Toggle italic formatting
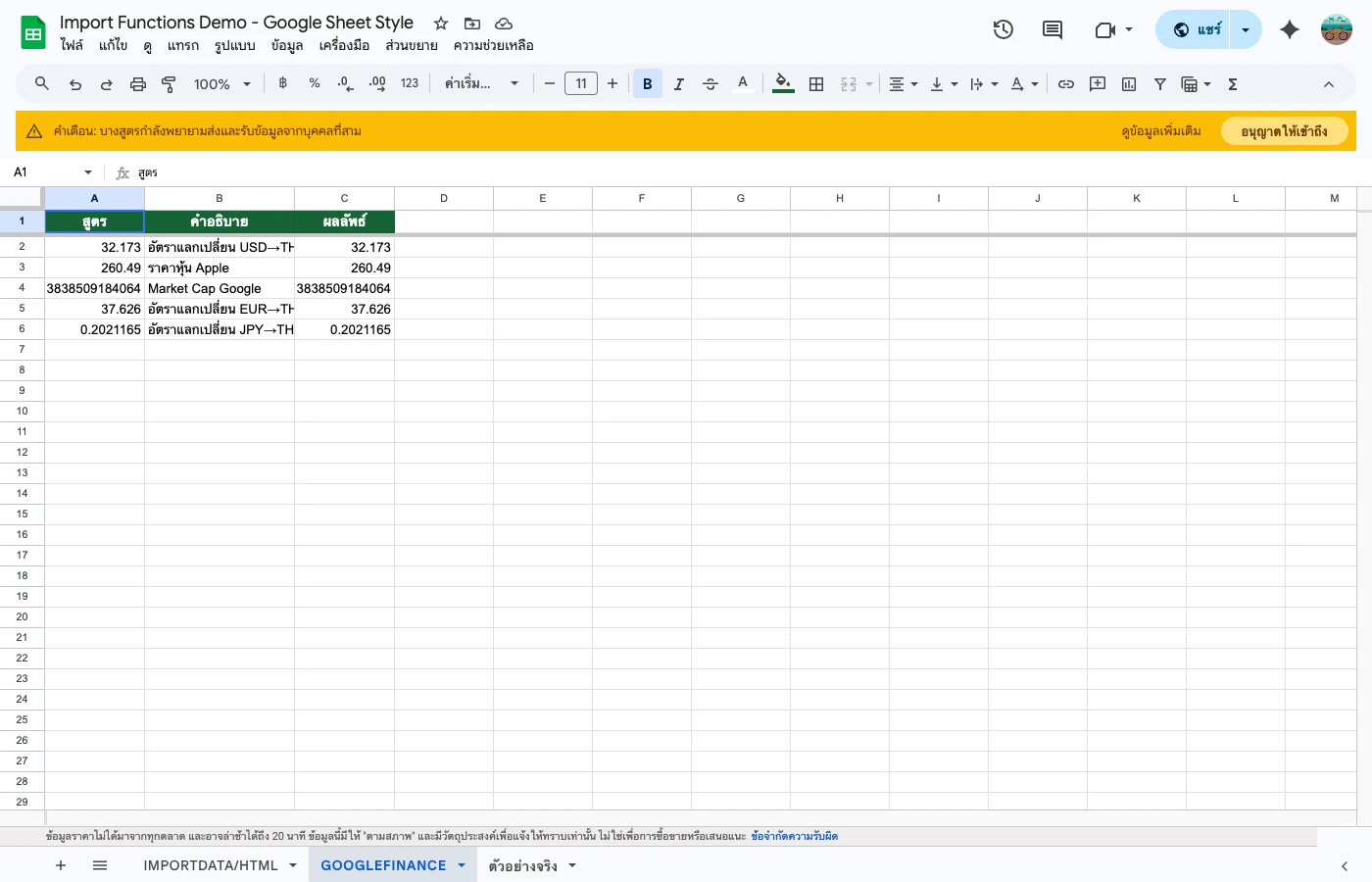This screenshot has width=1372, height=882. (x=679, y=83)
